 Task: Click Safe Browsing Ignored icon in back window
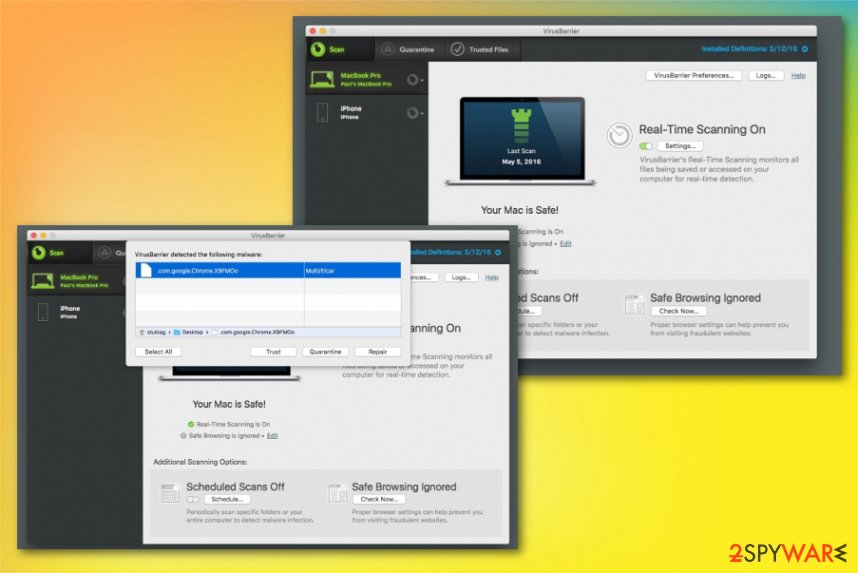tap(635, 304)
